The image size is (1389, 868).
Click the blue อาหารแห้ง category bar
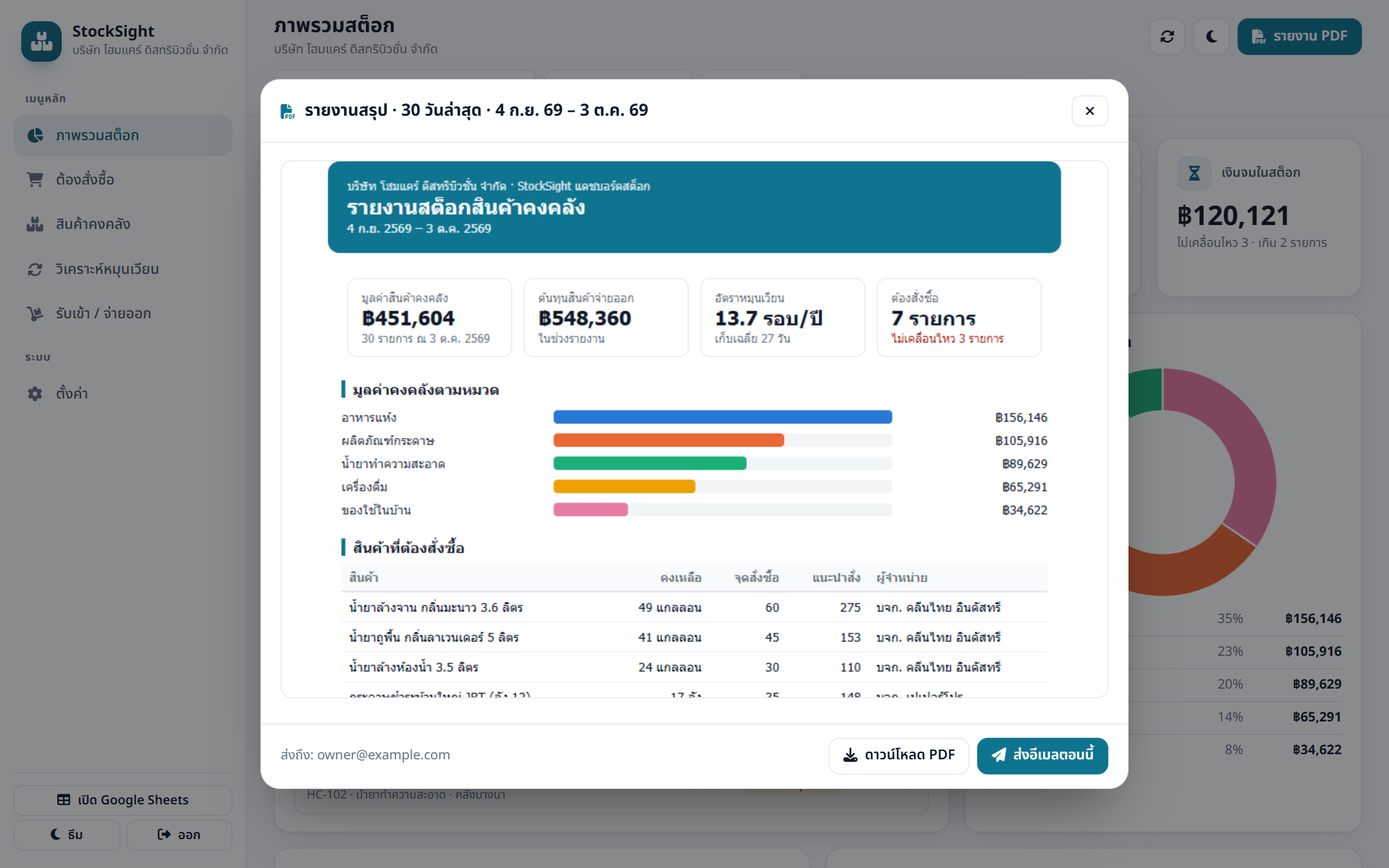coord(722,417)
